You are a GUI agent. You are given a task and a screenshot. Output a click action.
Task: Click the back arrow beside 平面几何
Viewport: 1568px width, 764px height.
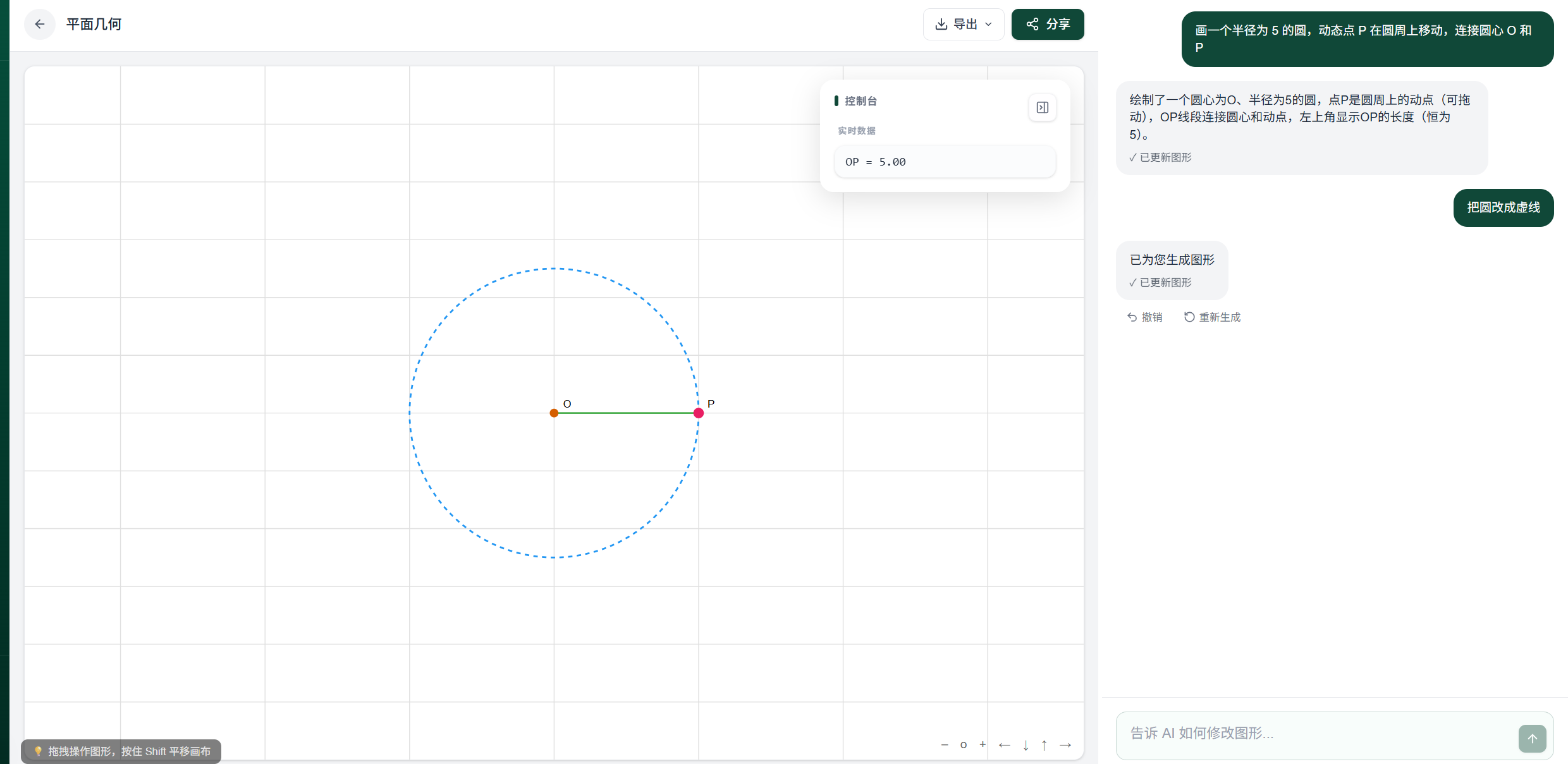(39, 24)
